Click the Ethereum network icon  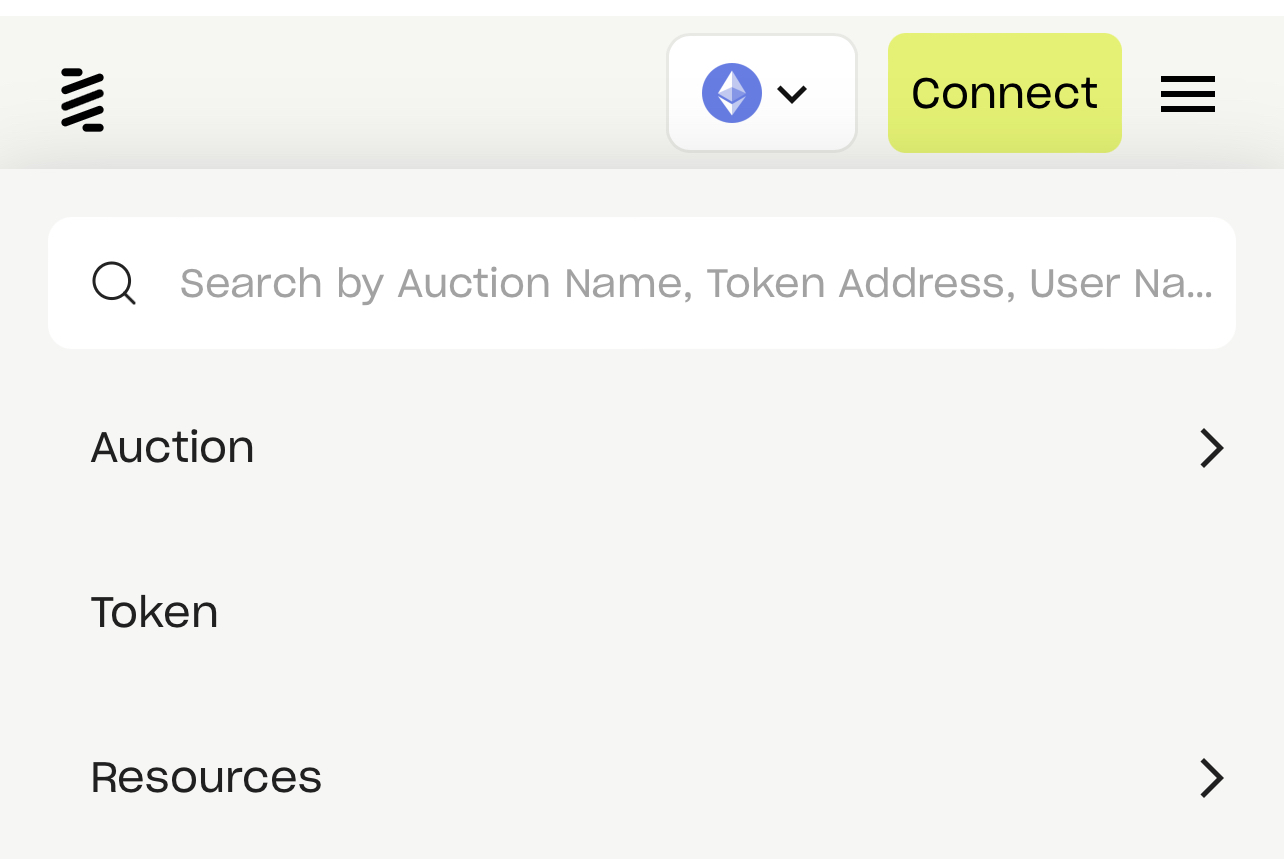point(731,93)
